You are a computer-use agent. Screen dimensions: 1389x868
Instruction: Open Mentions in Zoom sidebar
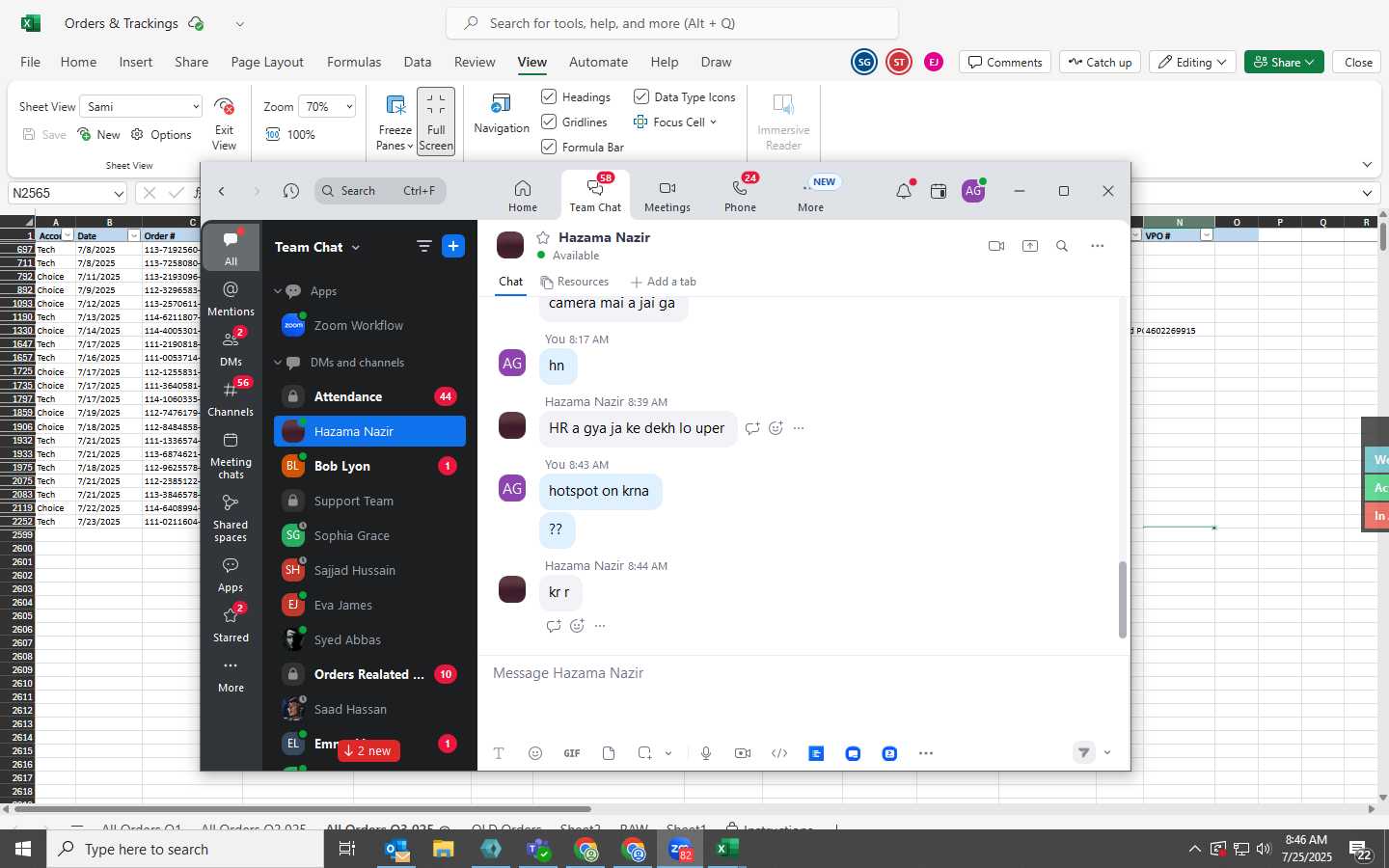[x=231, y=298]
